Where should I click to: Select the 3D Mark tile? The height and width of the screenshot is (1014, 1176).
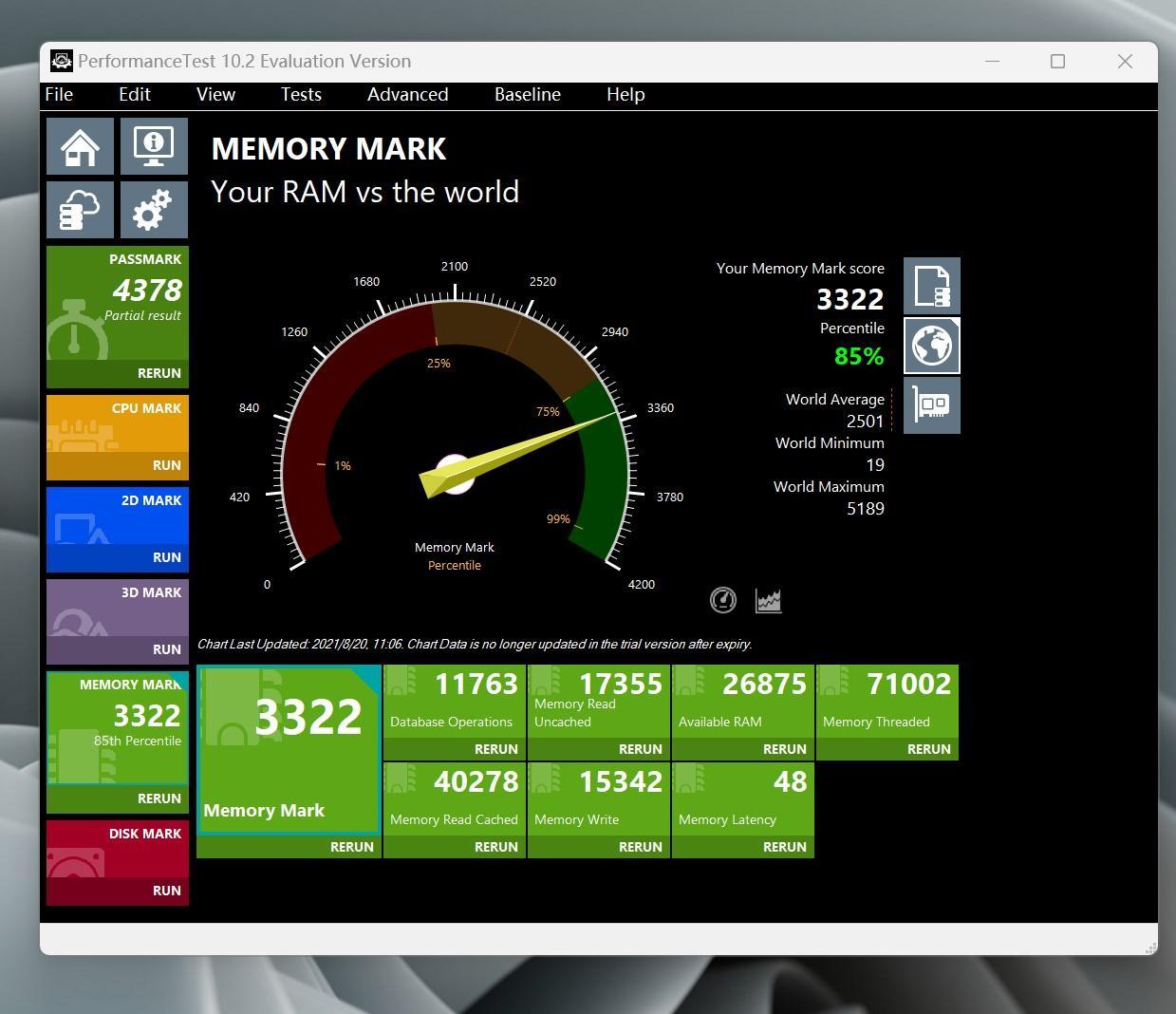click(x=118, y=608)
